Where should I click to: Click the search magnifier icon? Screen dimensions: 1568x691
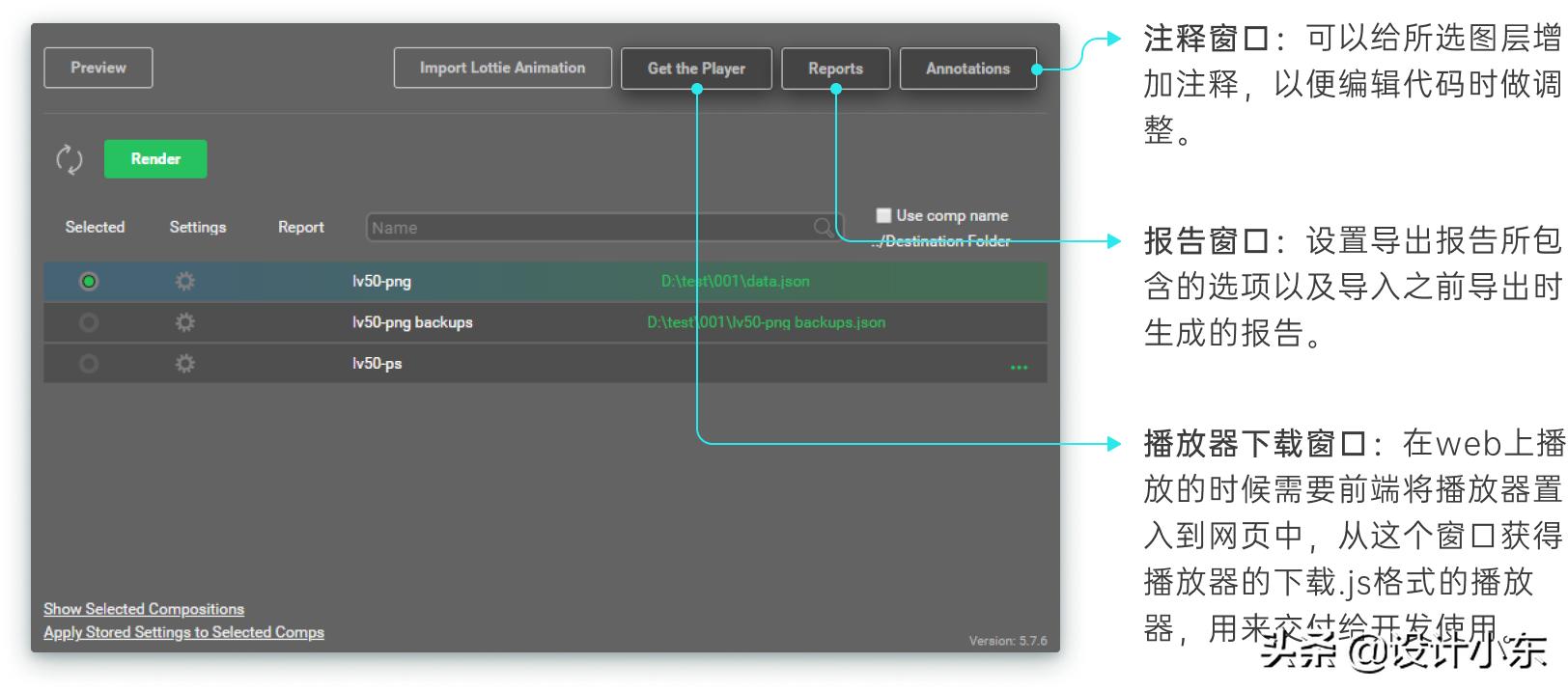pos(823,228)
